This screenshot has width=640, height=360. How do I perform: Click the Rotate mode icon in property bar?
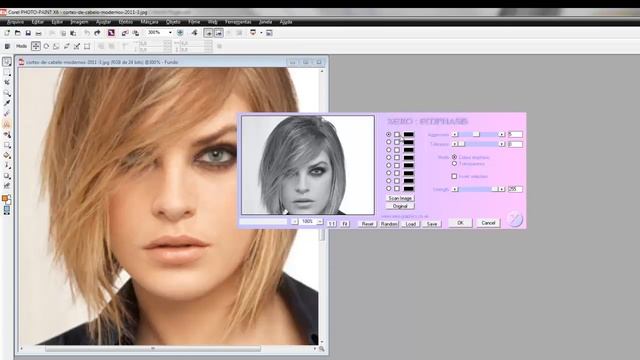[46, 47]
